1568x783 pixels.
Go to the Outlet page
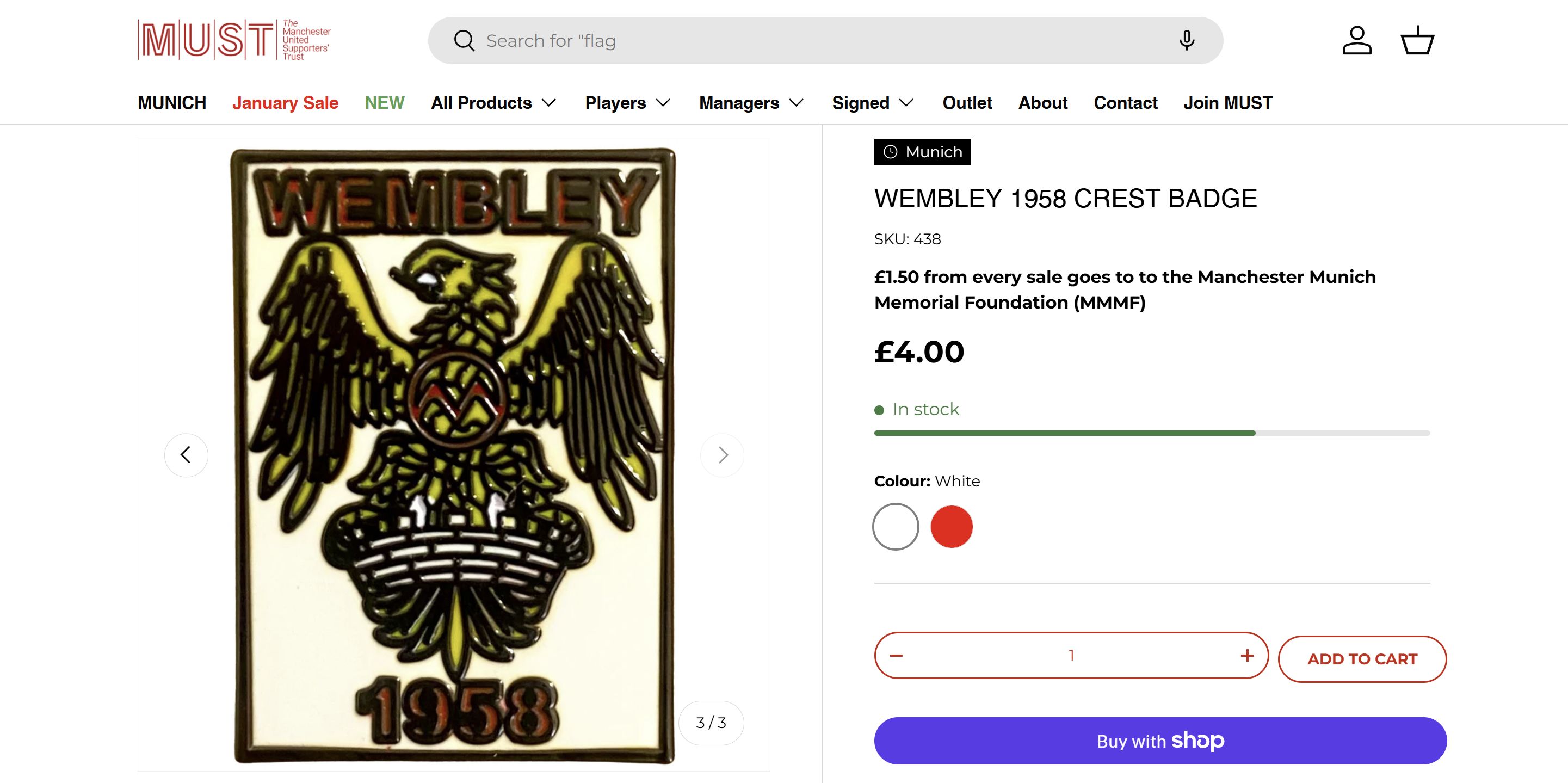pos(967,103)
